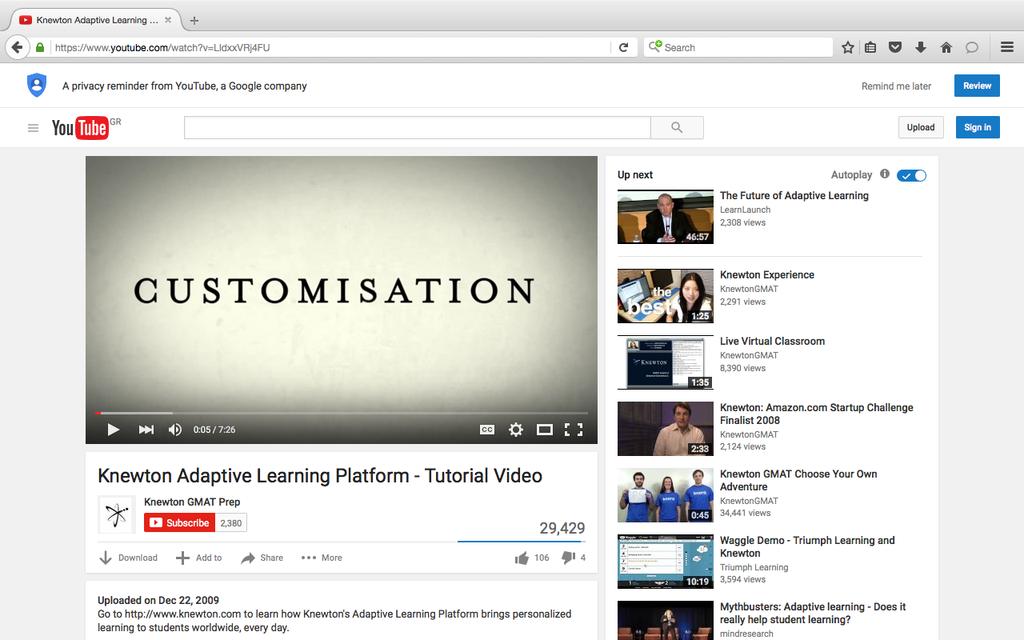Mute the video volume
1024x640 pixels.
coord(175,429)
